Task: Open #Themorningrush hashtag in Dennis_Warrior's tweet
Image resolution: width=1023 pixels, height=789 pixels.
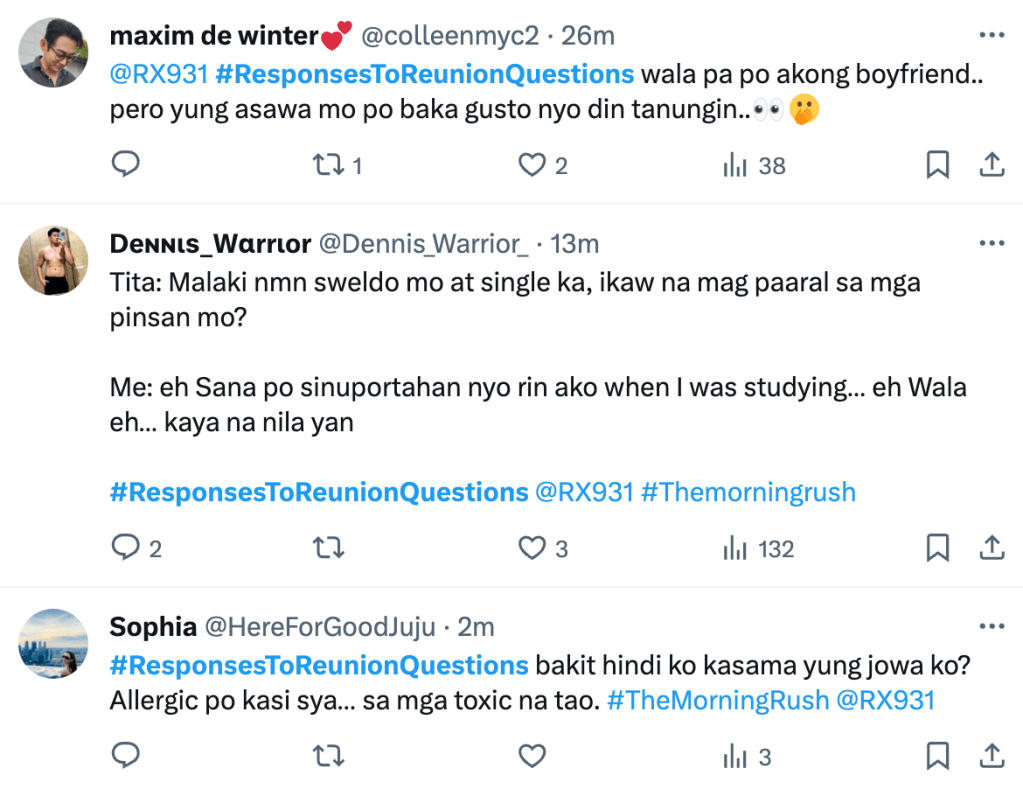Action: 748,492
